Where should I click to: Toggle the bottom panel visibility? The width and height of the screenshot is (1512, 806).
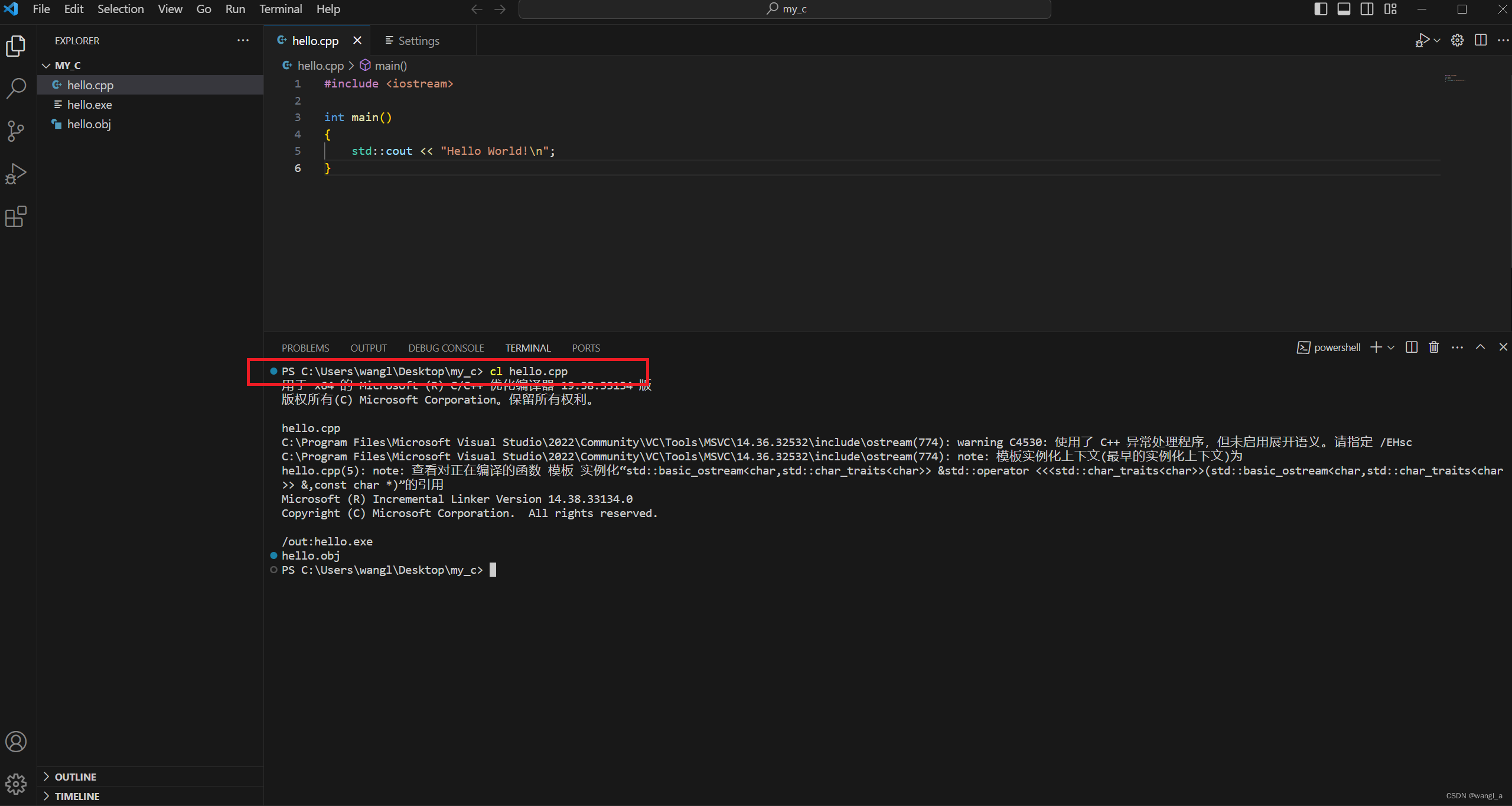point(1344,9)
